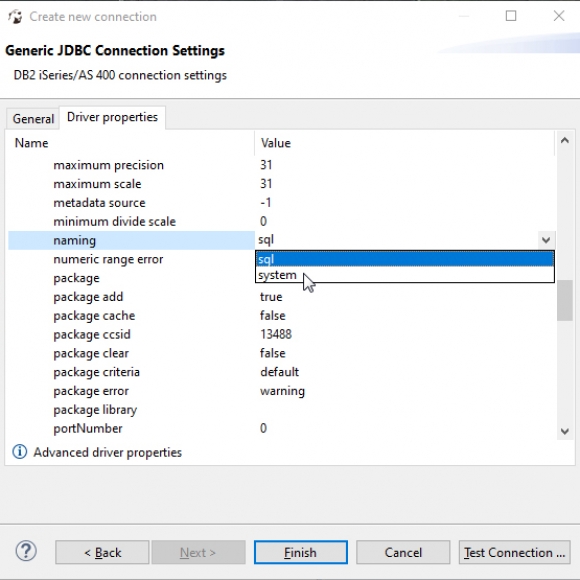Switch to the General tab
Screen dimensions: 580x580
point(33,119)
